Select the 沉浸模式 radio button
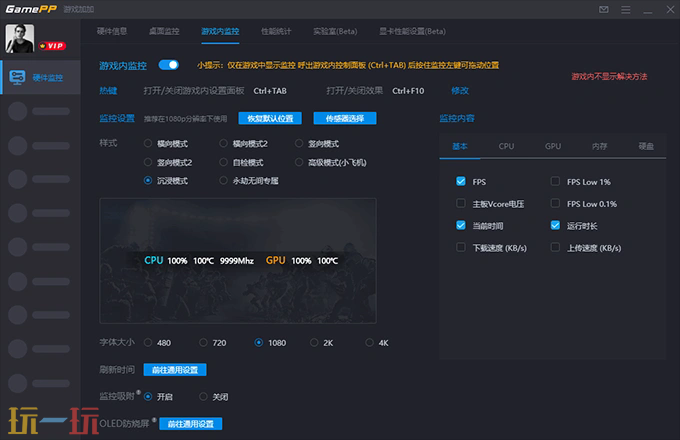This screenshot has width=680, height=440. (148, 180)
